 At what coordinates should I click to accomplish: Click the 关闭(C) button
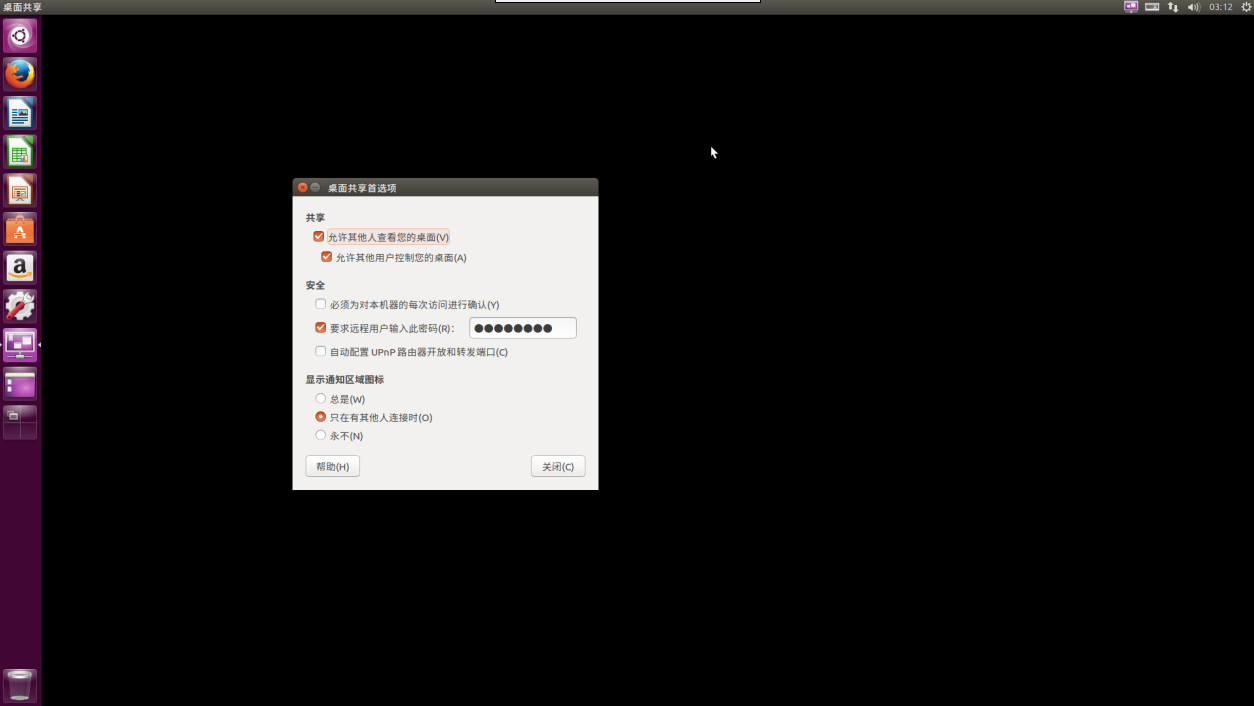[558, 467]
